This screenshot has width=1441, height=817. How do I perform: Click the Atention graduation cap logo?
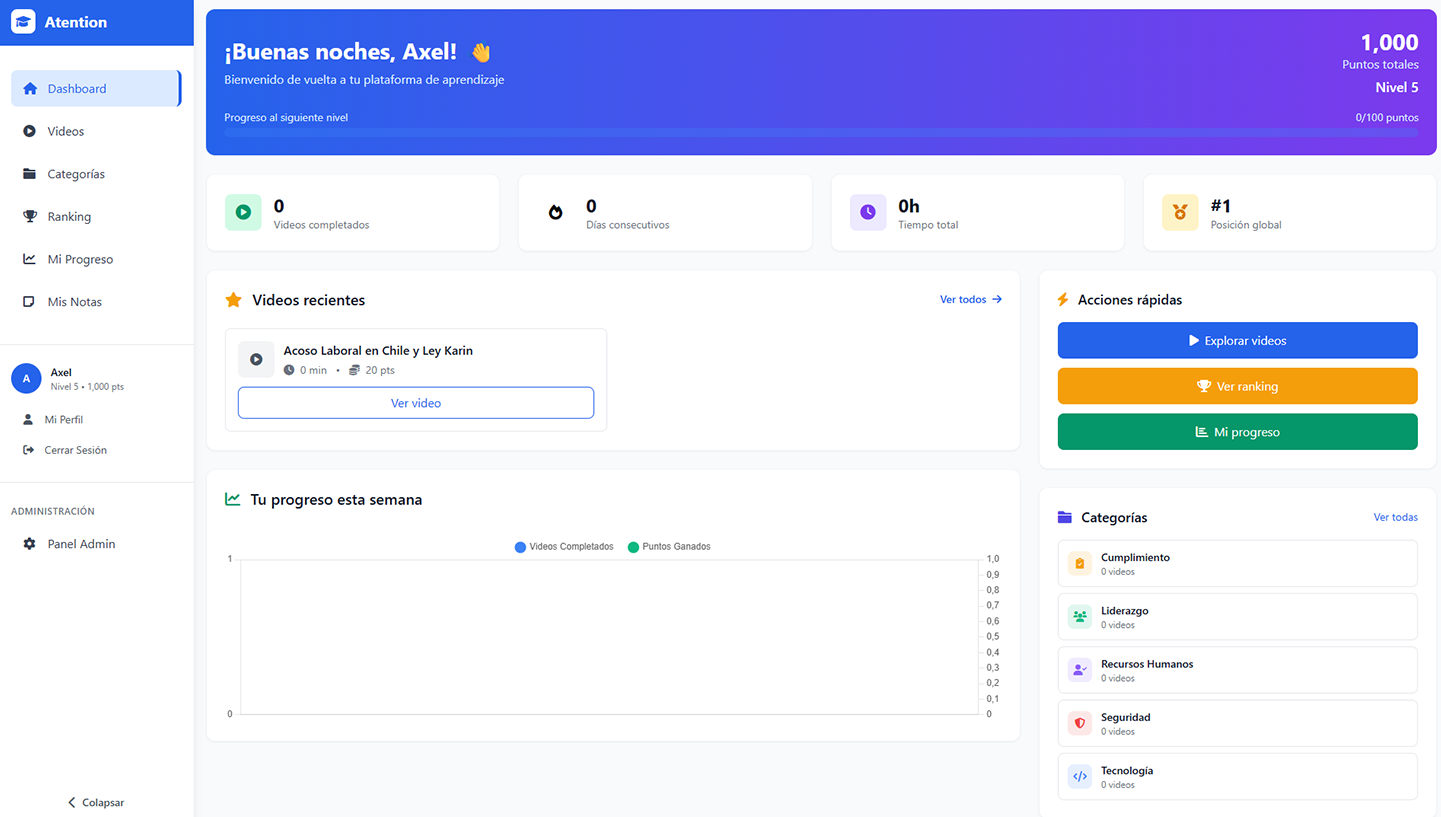point(23,21)
